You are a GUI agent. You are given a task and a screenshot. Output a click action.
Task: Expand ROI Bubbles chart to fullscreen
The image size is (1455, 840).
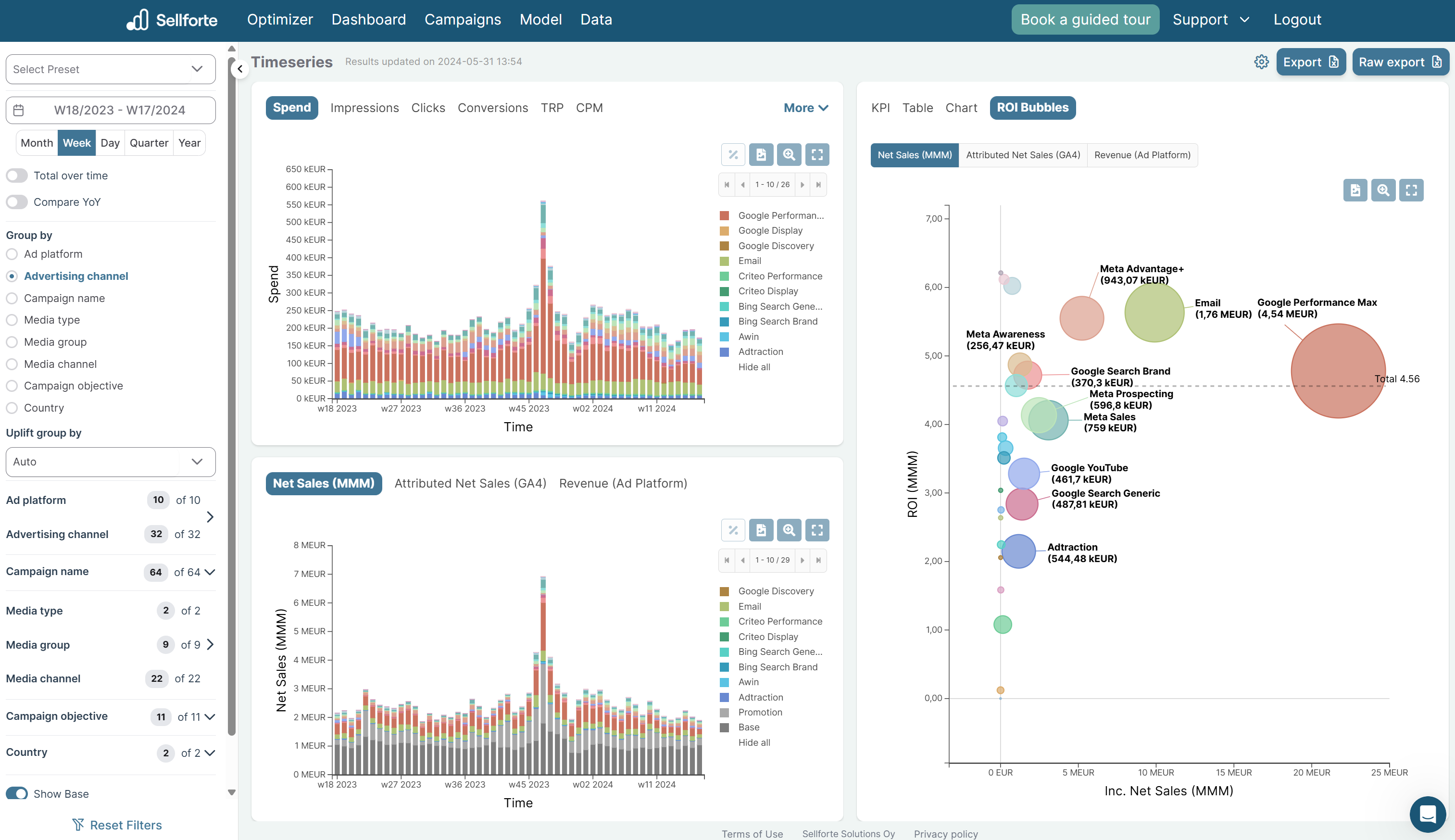coord(1411,190)
